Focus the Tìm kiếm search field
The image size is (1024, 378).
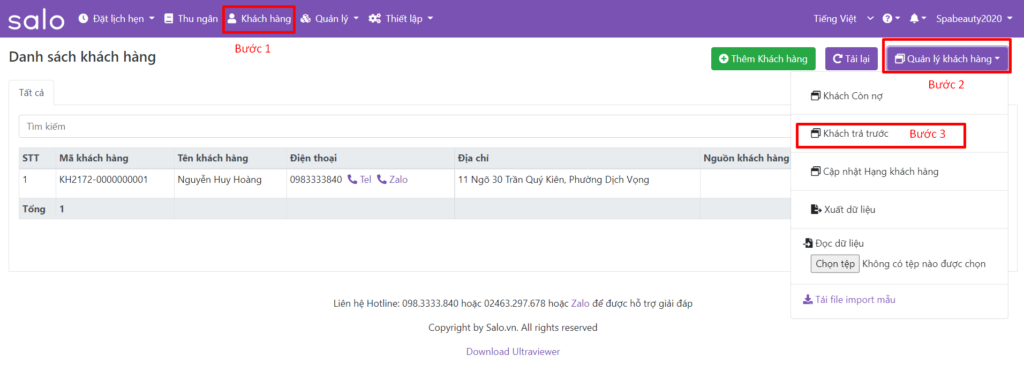405,126
